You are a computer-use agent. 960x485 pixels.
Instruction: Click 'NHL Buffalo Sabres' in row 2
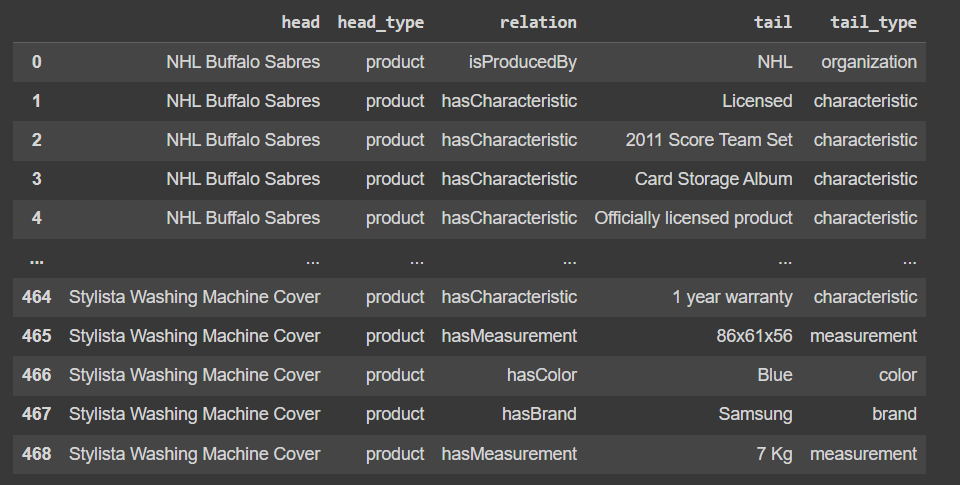pyautogui.click(x=243, y=140)
